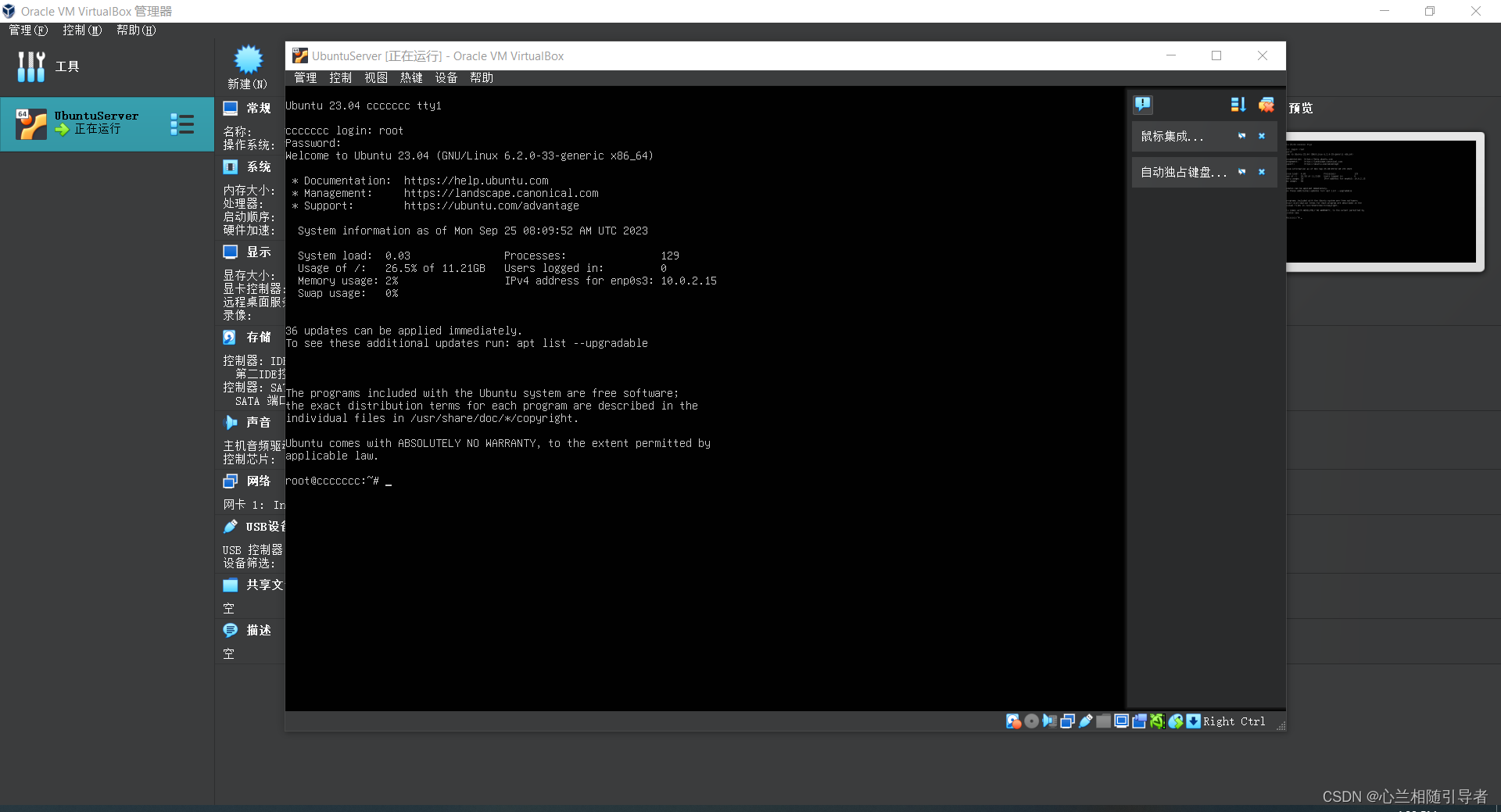Click the audio status icon in VM status bar
Image resolution: width=1501 pixels, height=812 pixels.
[1050, 721]
